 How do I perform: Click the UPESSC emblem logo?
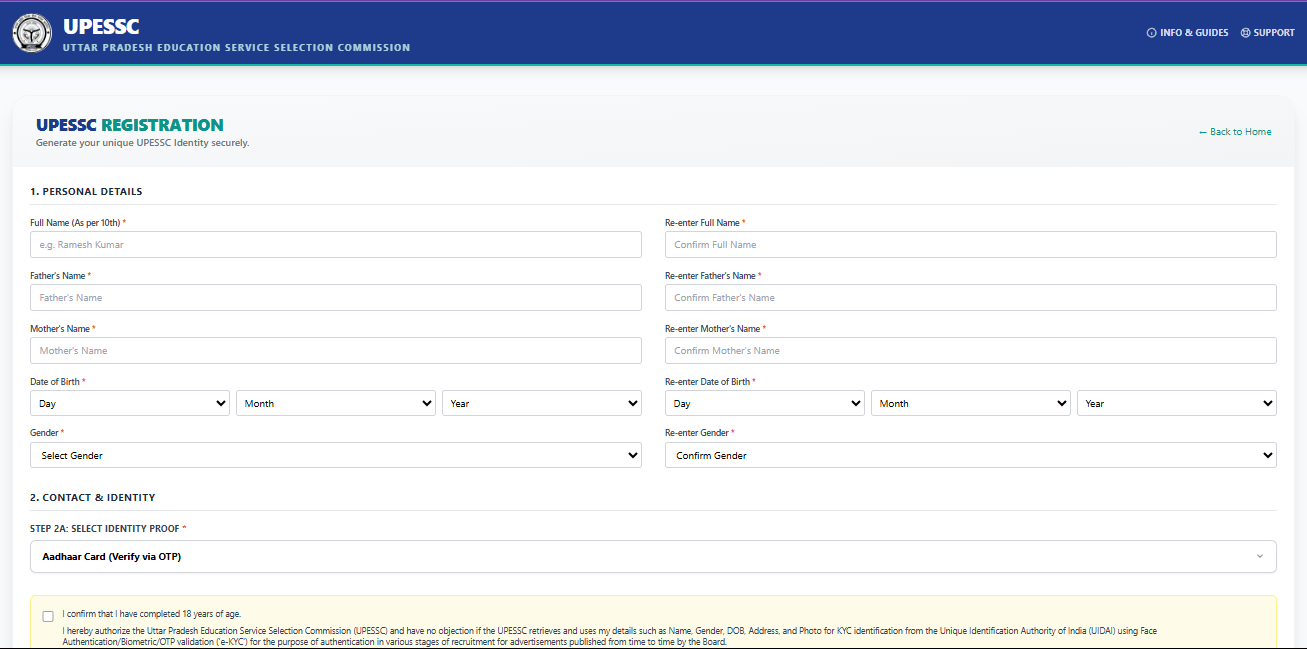pos(32,34)
